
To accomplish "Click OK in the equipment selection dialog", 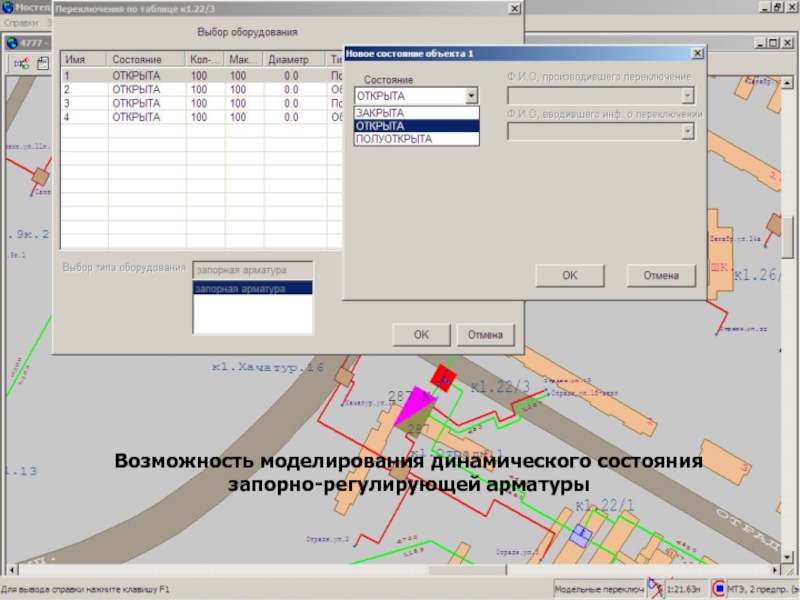I will (x=421, y=335).
